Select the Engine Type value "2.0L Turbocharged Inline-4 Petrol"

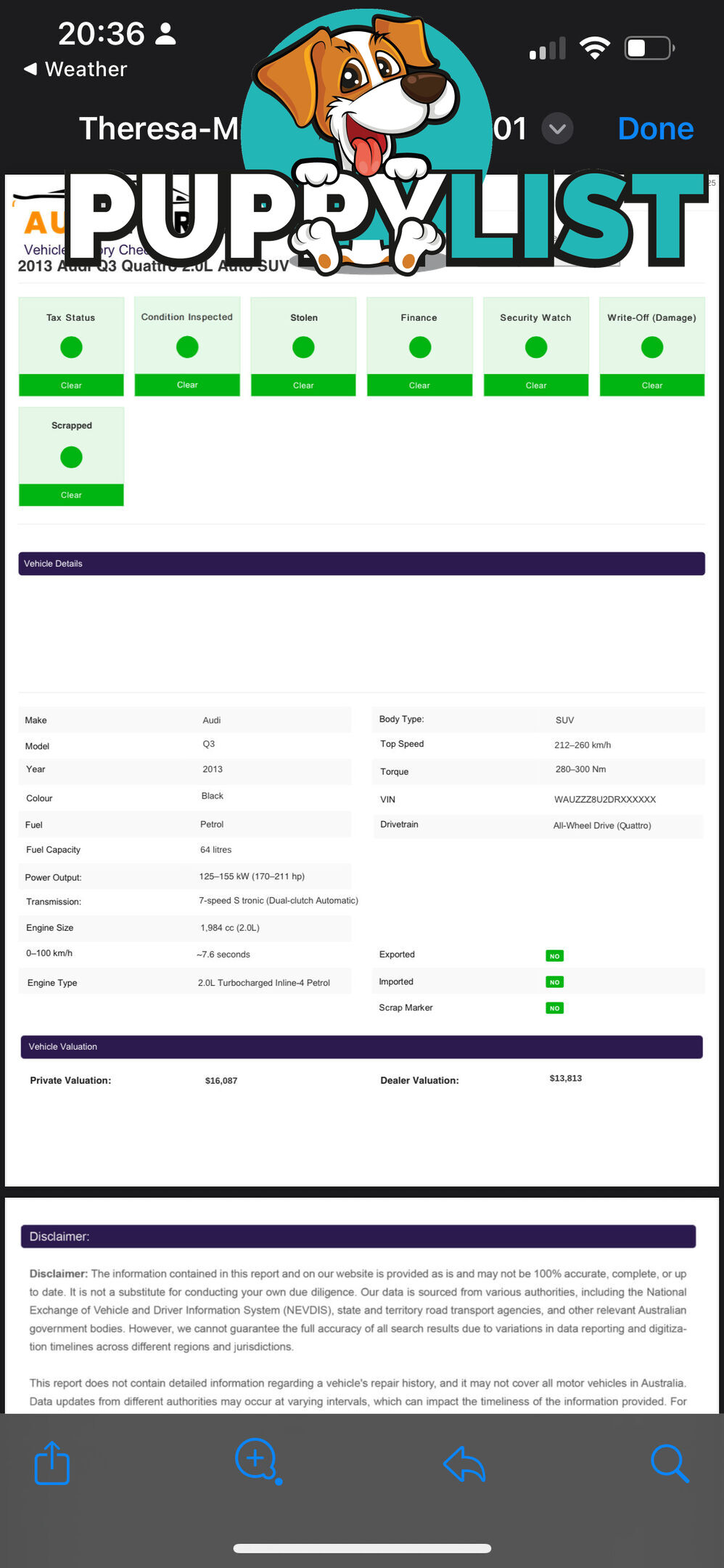click(264, 983)
